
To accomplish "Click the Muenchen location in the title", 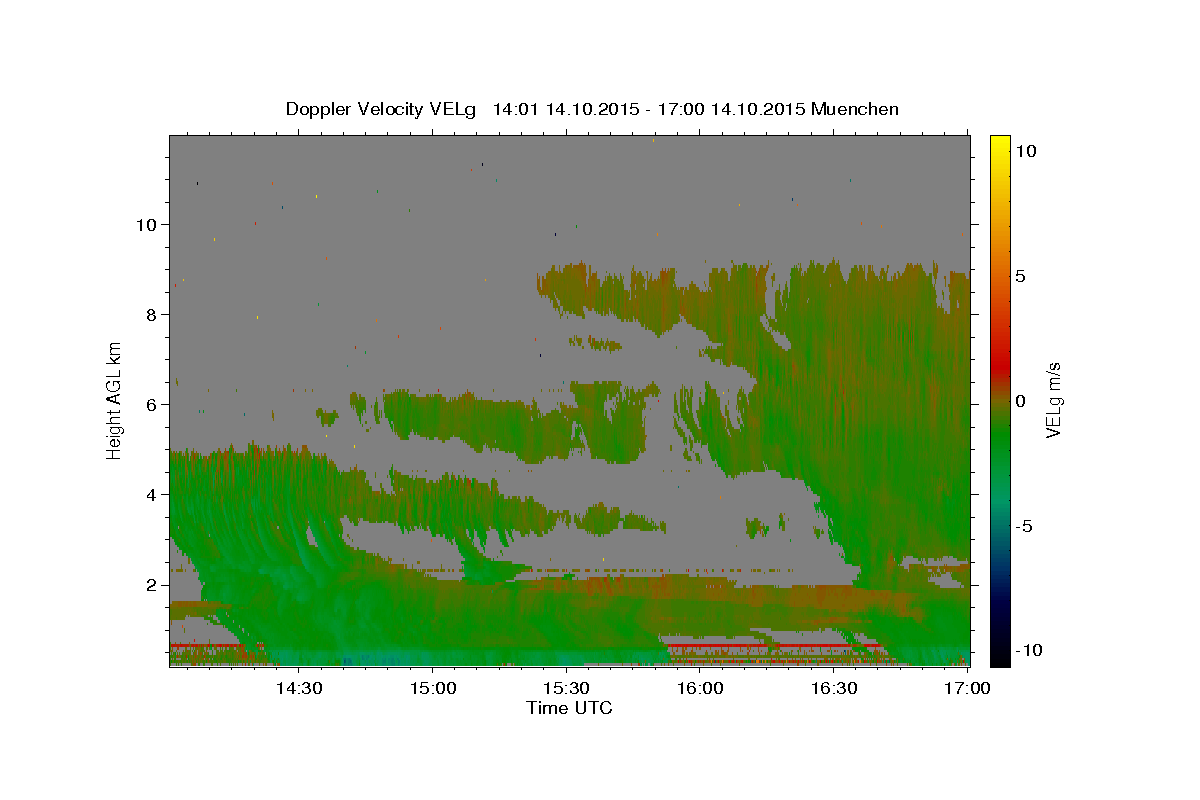I will coord(855,109).
